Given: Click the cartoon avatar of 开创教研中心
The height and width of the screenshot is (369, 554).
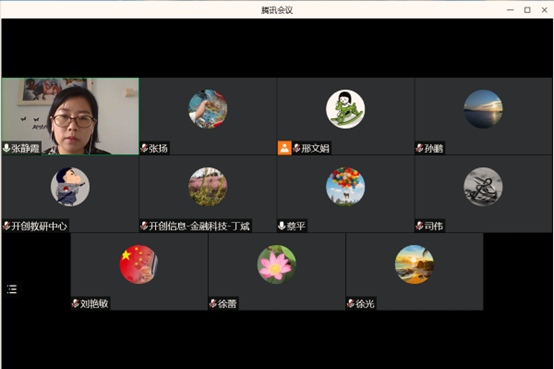Looking at the screenshot, I should click(70, 187).
